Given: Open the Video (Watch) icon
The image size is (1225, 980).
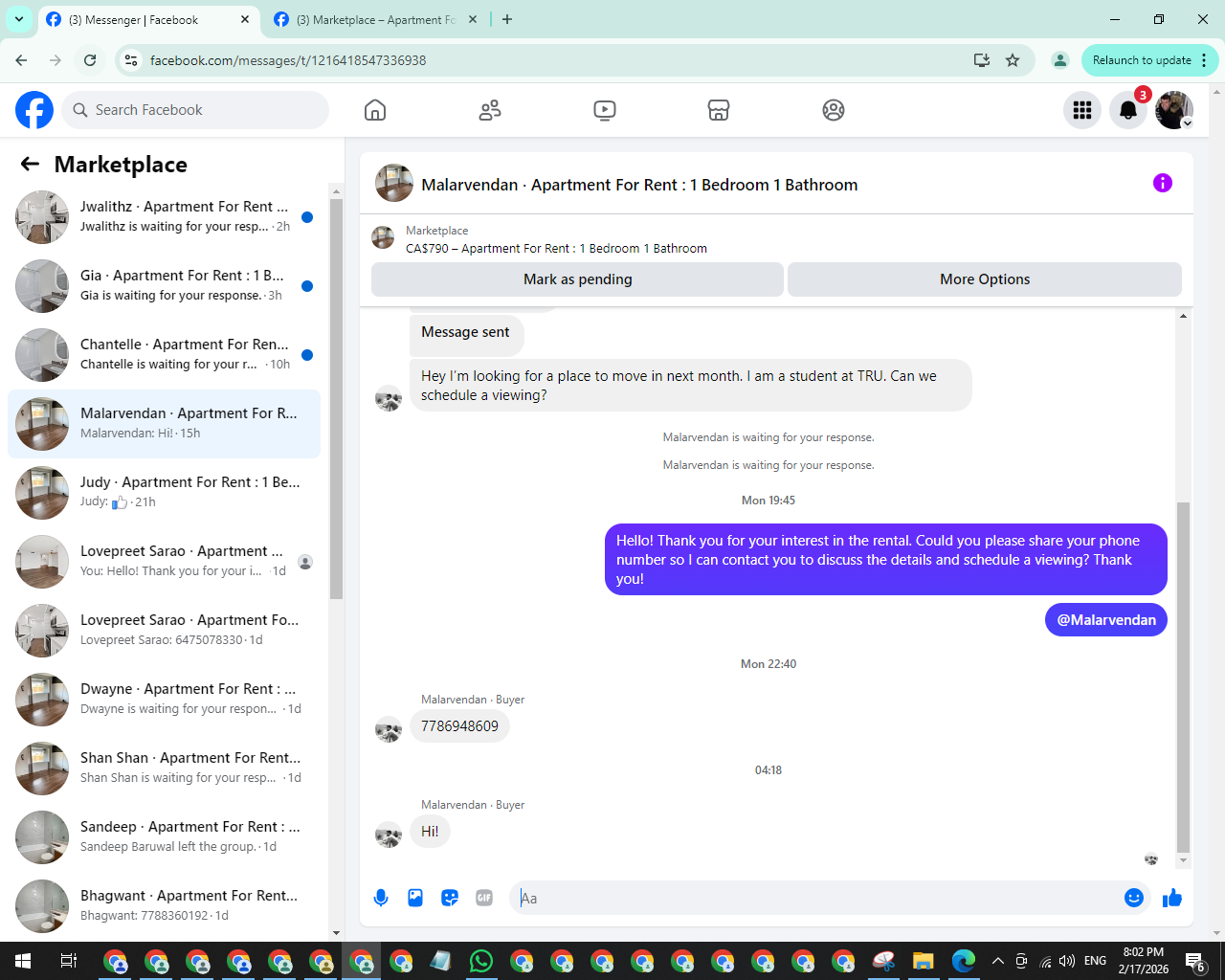Looking at the screenshot, I should 605,110.
